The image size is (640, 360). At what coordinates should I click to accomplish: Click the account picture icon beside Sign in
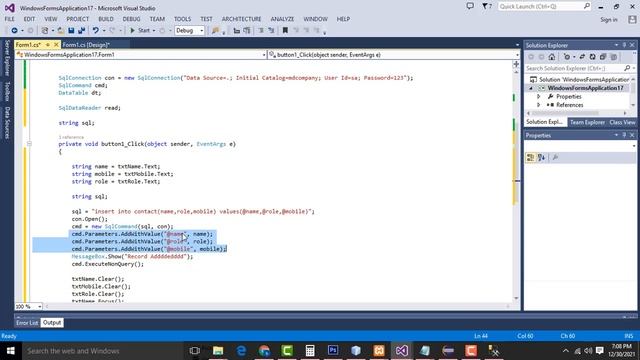coord(632,20)
